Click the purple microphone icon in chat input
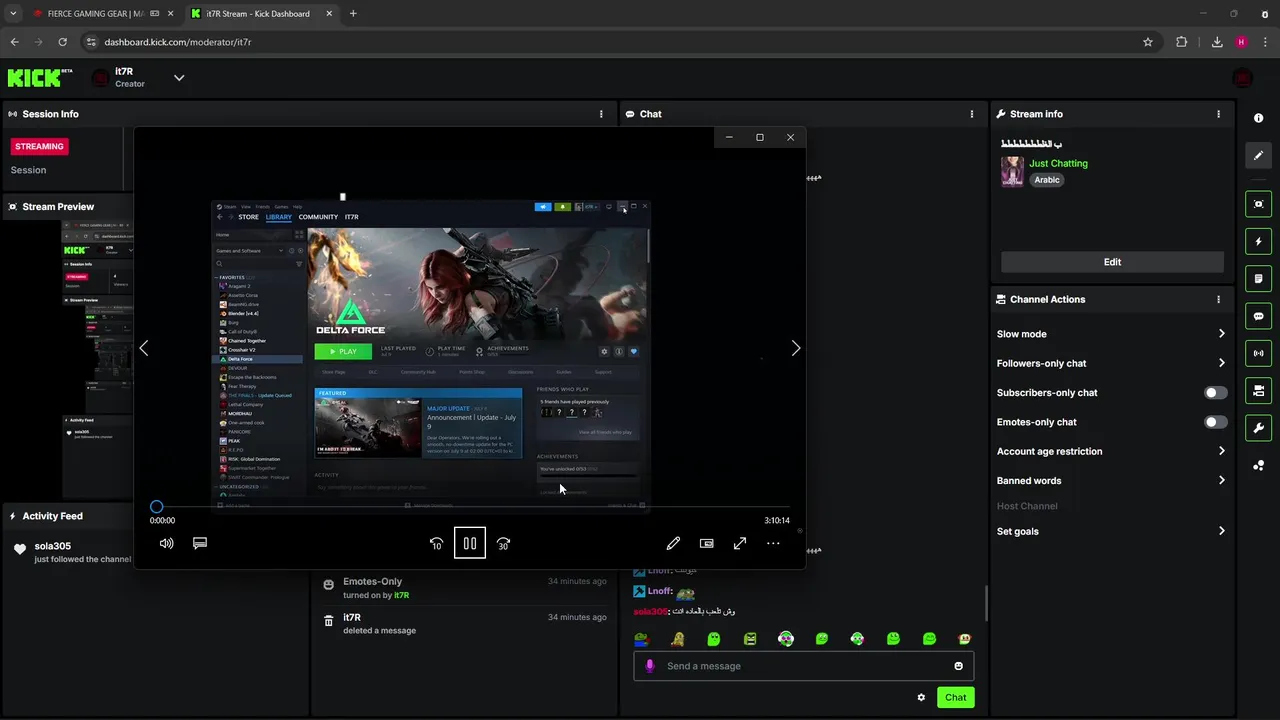This screenshot has width=1280, height=720. point(649,666)
